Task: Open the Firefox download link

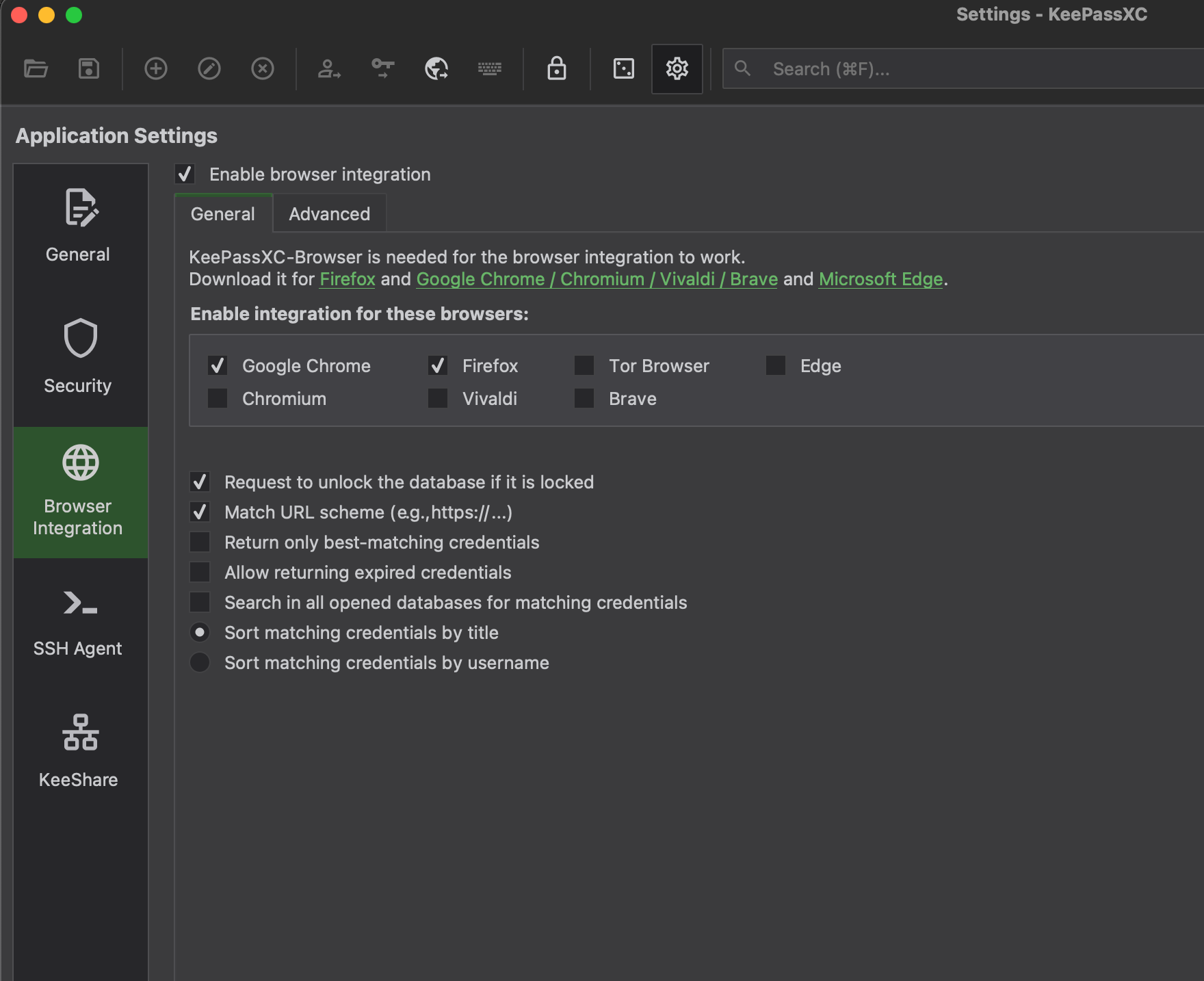Action: coord(348,279)
